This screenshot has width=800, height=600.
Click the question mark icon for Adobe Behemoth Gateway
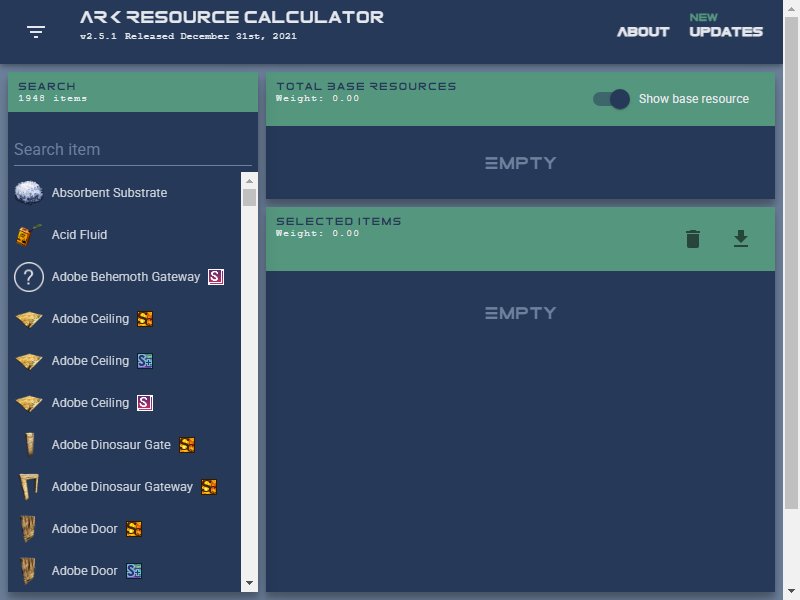pyautogui.click(x=29, y=277)
